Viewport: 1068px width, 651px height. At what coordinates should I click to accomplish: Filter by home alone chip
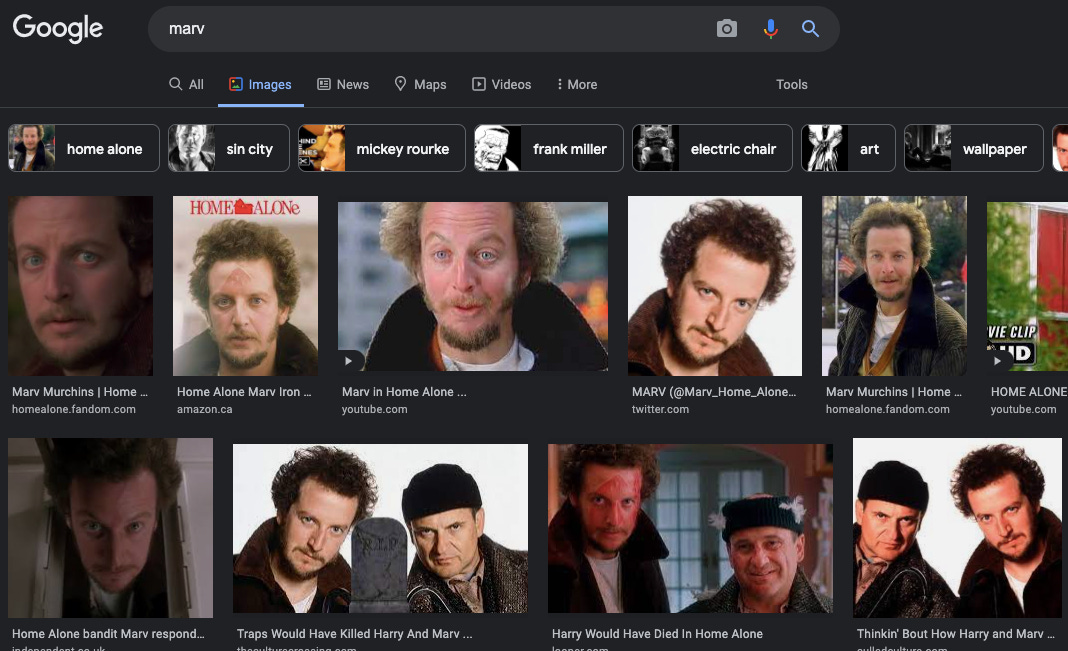click(84, 148)
